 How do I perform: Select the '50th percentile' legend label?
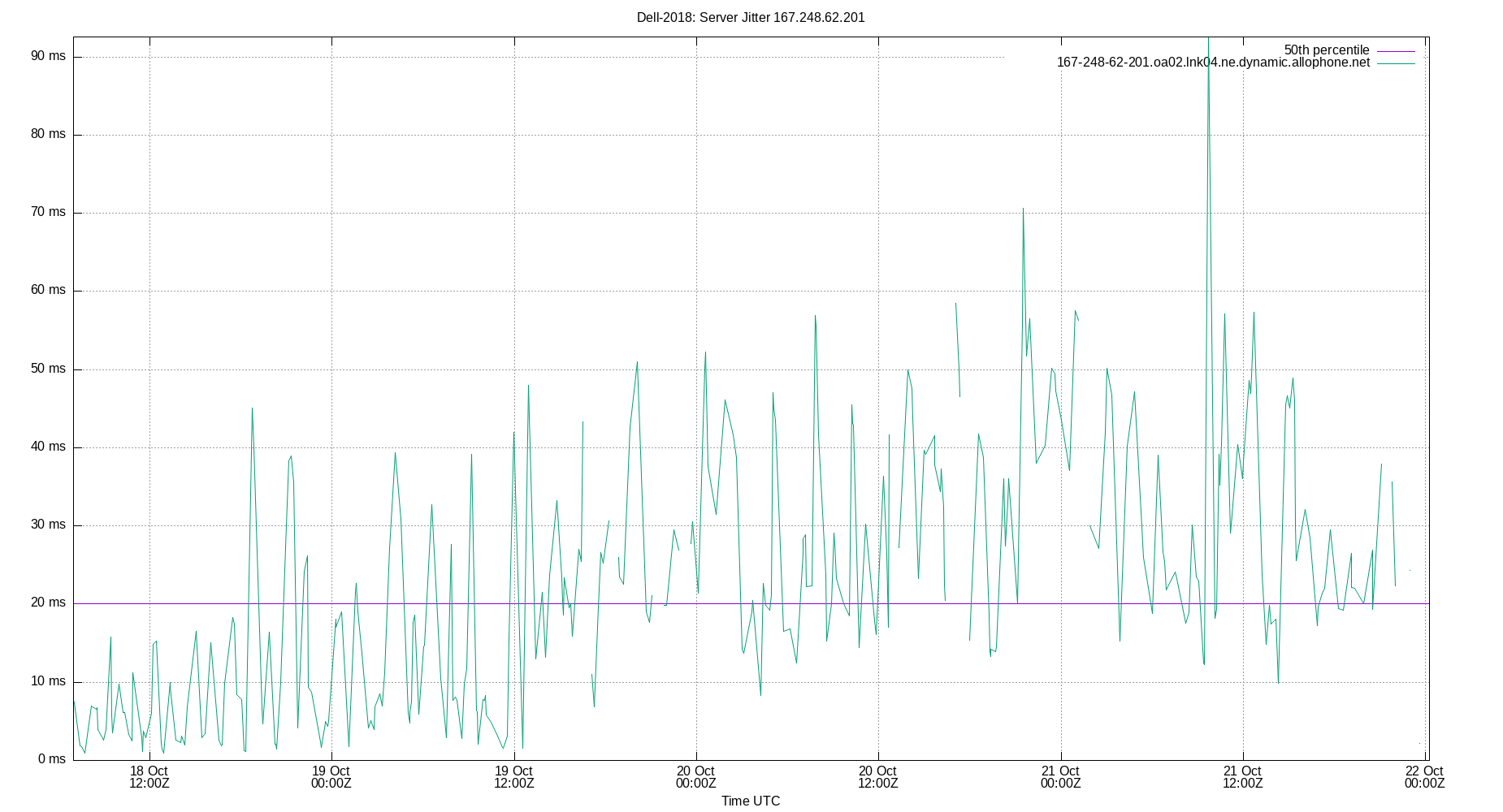[1327, 50]
